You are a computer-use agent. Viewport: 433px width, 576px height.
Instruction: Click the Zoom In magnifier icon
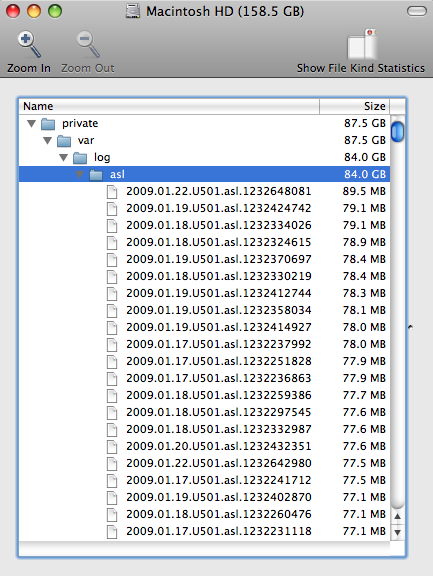pos(29,44)
